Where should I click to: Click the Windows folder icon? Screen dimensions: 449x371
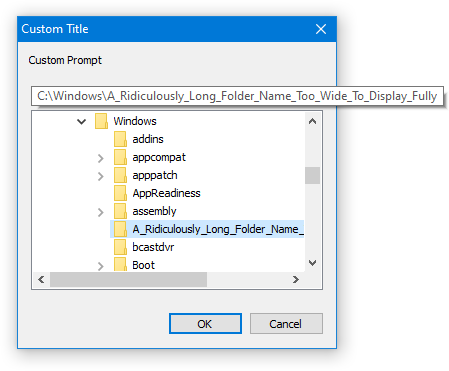(x=101, y=121)
